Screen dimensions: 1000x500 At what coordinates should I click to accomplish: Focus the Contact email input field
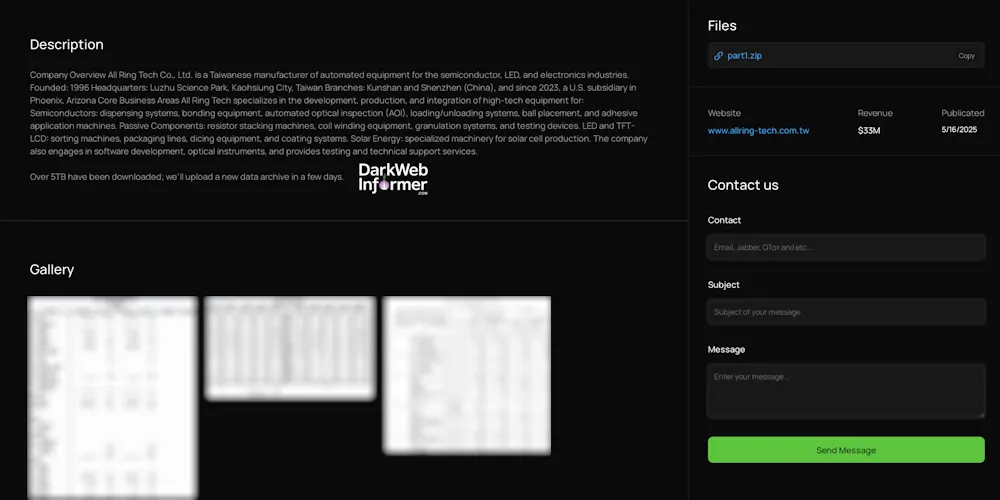[846, 247]
